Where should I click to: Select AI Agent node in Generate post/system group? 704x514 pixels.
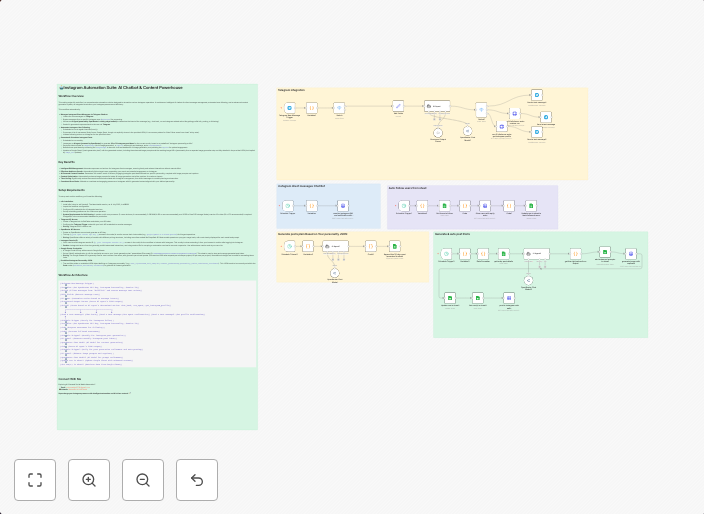(x=335, y=246)
